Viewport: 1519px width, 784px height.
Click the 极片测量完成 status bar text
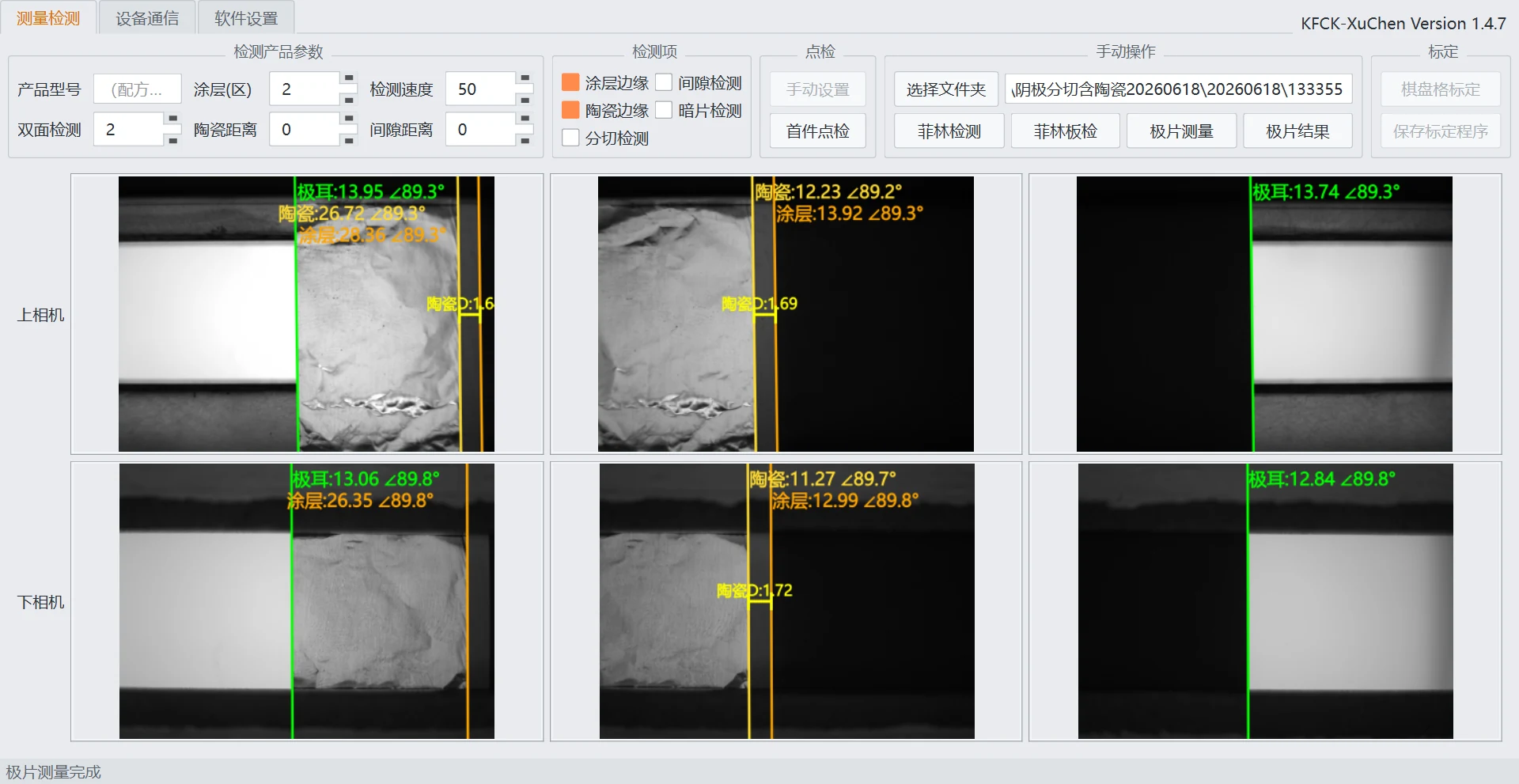[54, 772]
